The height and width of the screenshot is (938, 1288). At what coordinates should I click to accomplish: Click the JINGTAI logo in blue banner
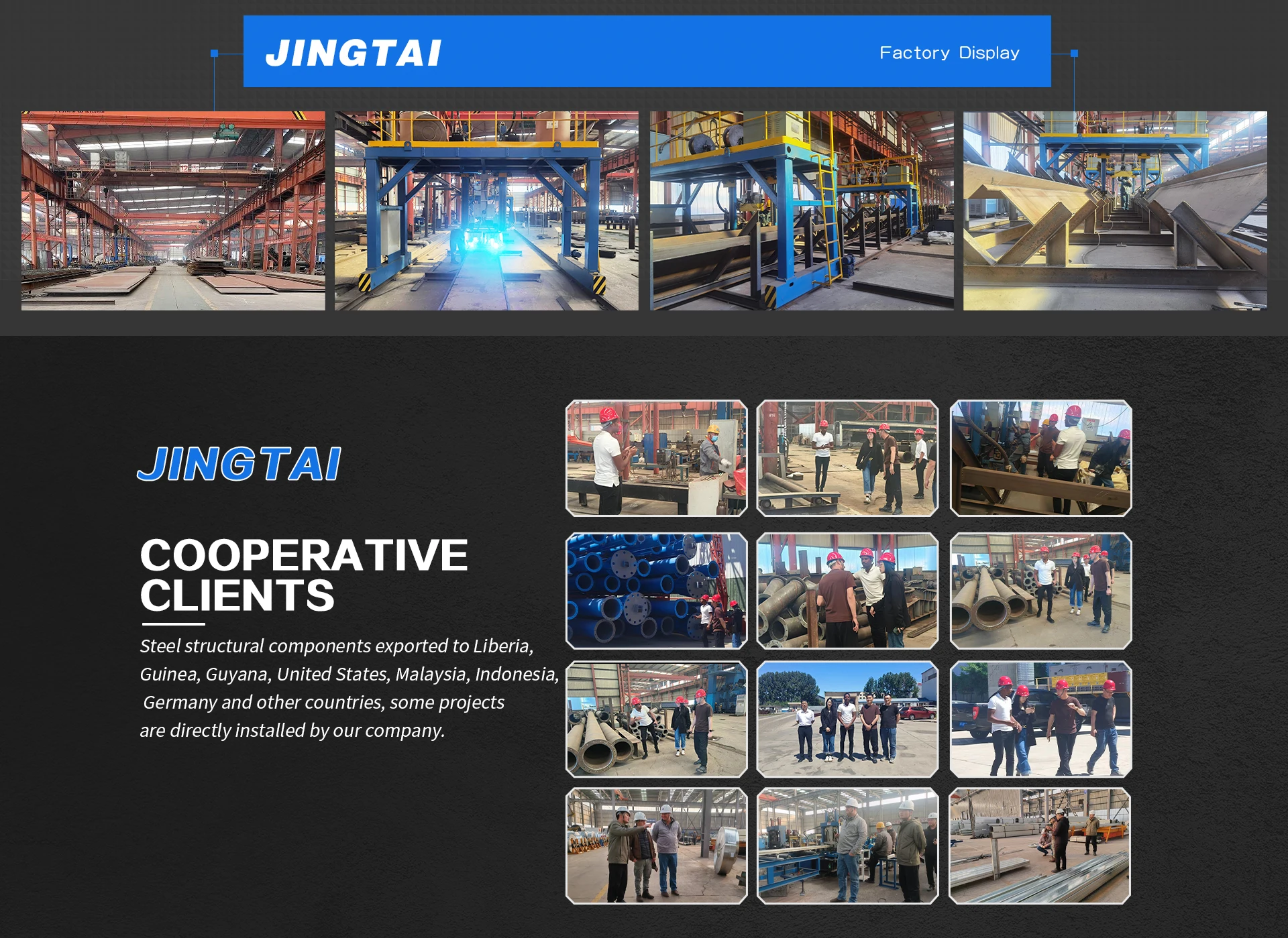pyautogui.click(x=354, y=52)
